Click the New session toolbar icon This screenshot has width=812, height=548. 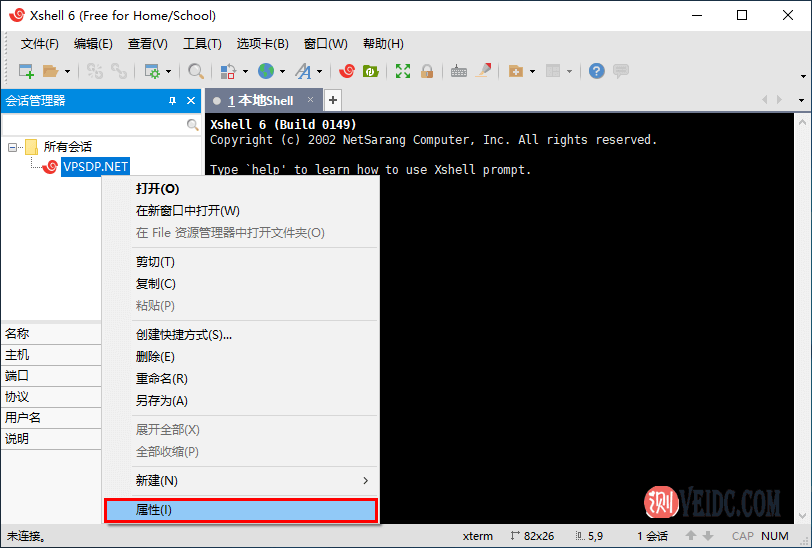(x=26, y=71)
